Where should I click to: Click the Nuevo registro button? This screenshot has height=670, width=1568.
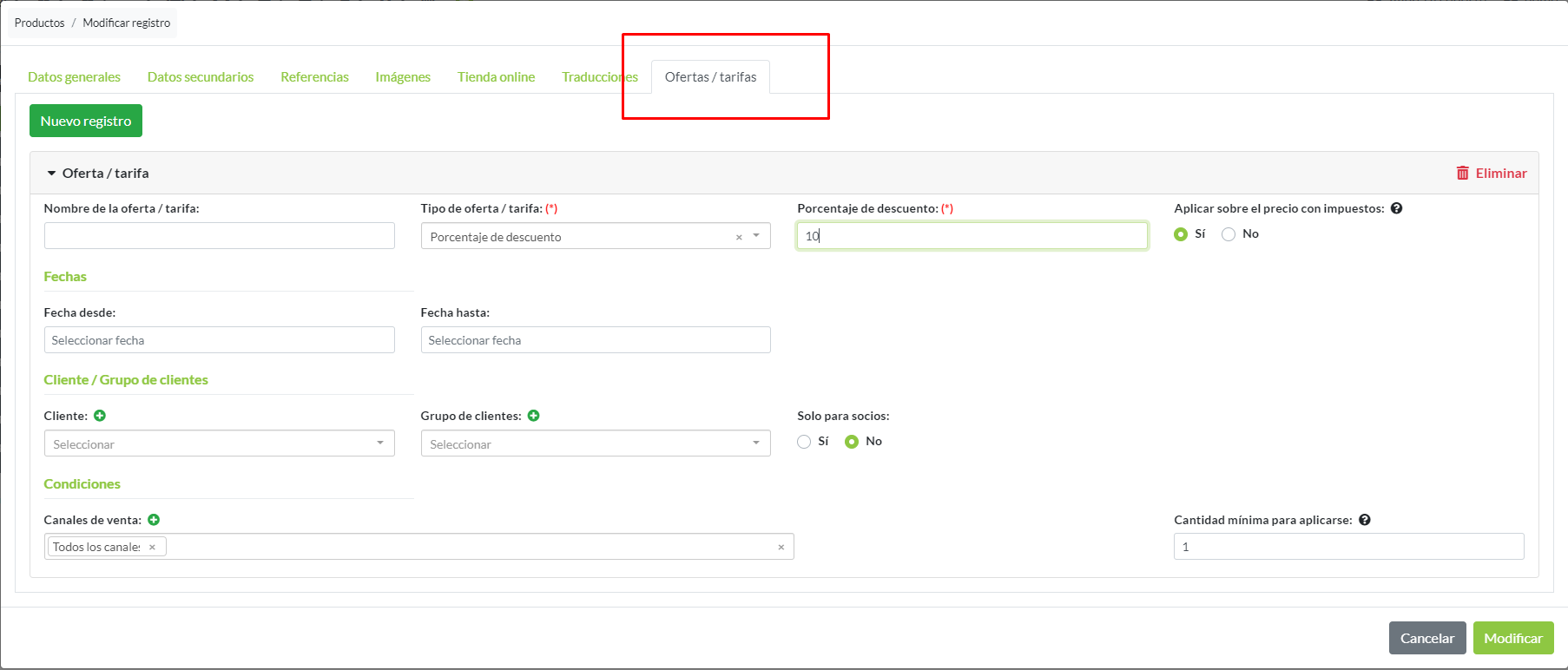click(x=86, y=122)
